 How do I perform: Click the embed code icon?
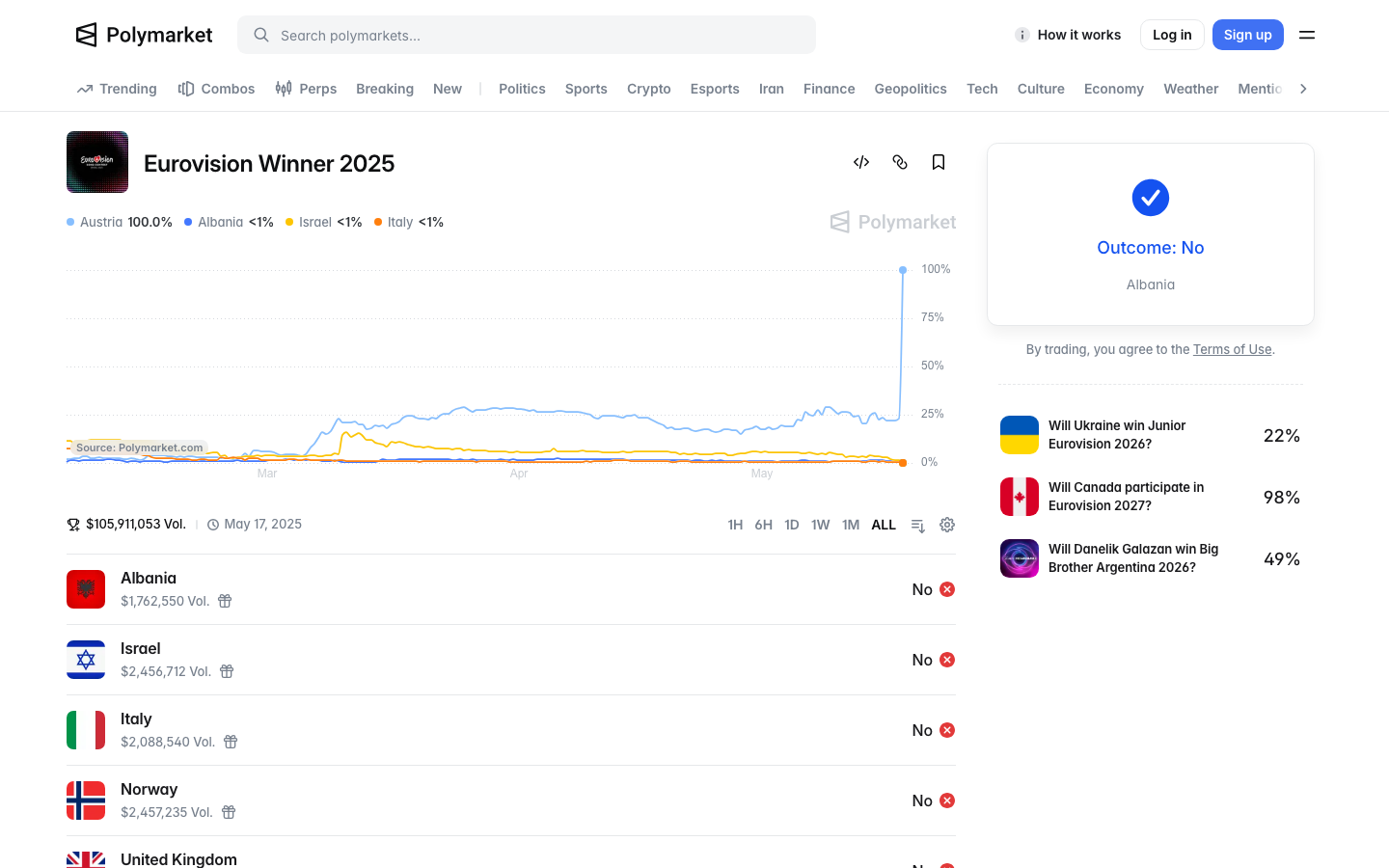(x=861, y=162)
